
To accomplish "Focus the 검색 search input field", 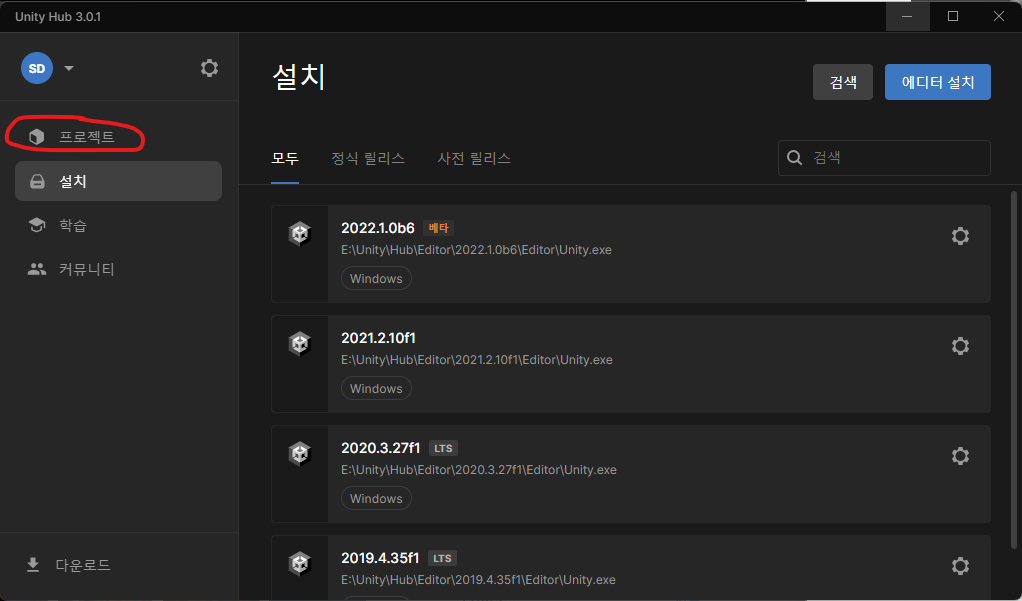I will coord(884,158).
